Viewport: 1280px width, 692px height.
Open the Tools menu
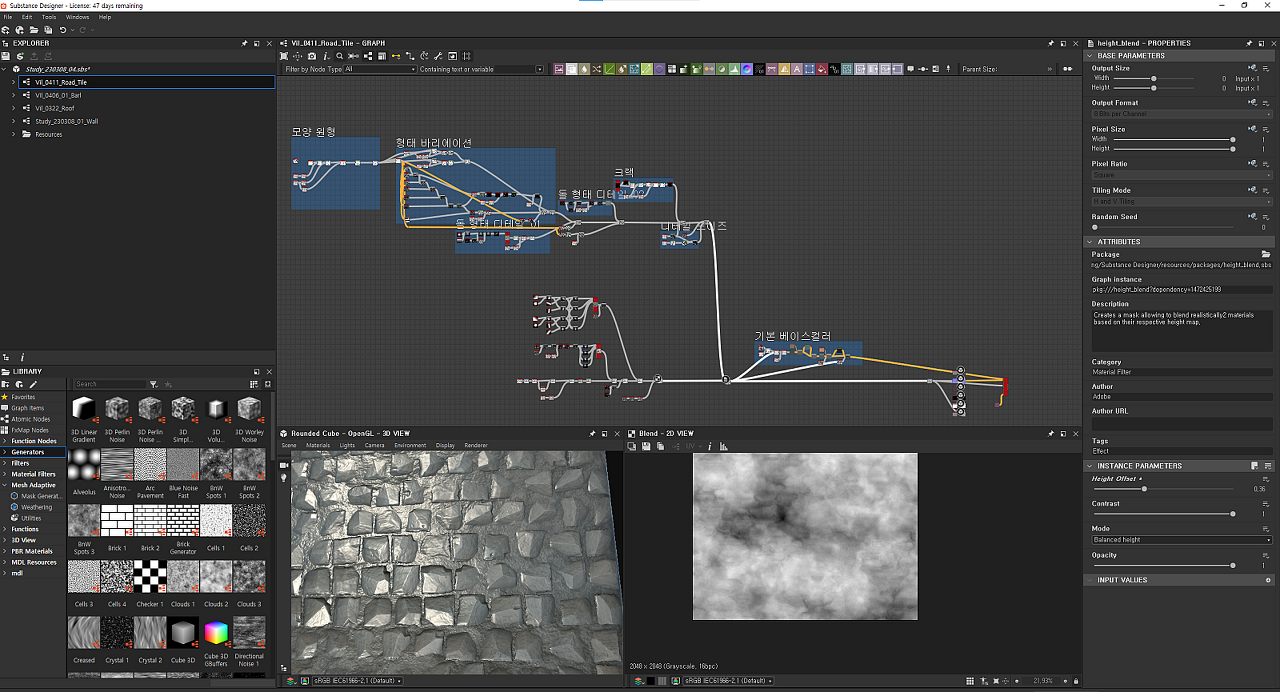tap(49, 17)
